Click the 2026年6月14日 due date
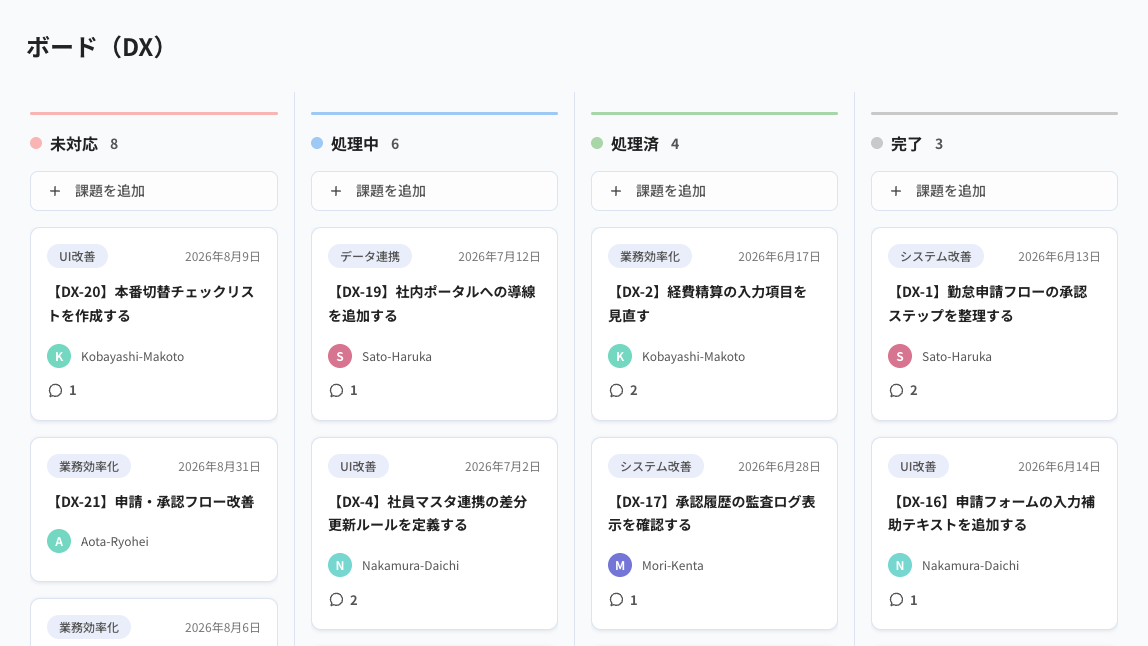The image size is (1148, 646). click(1059, 467)
